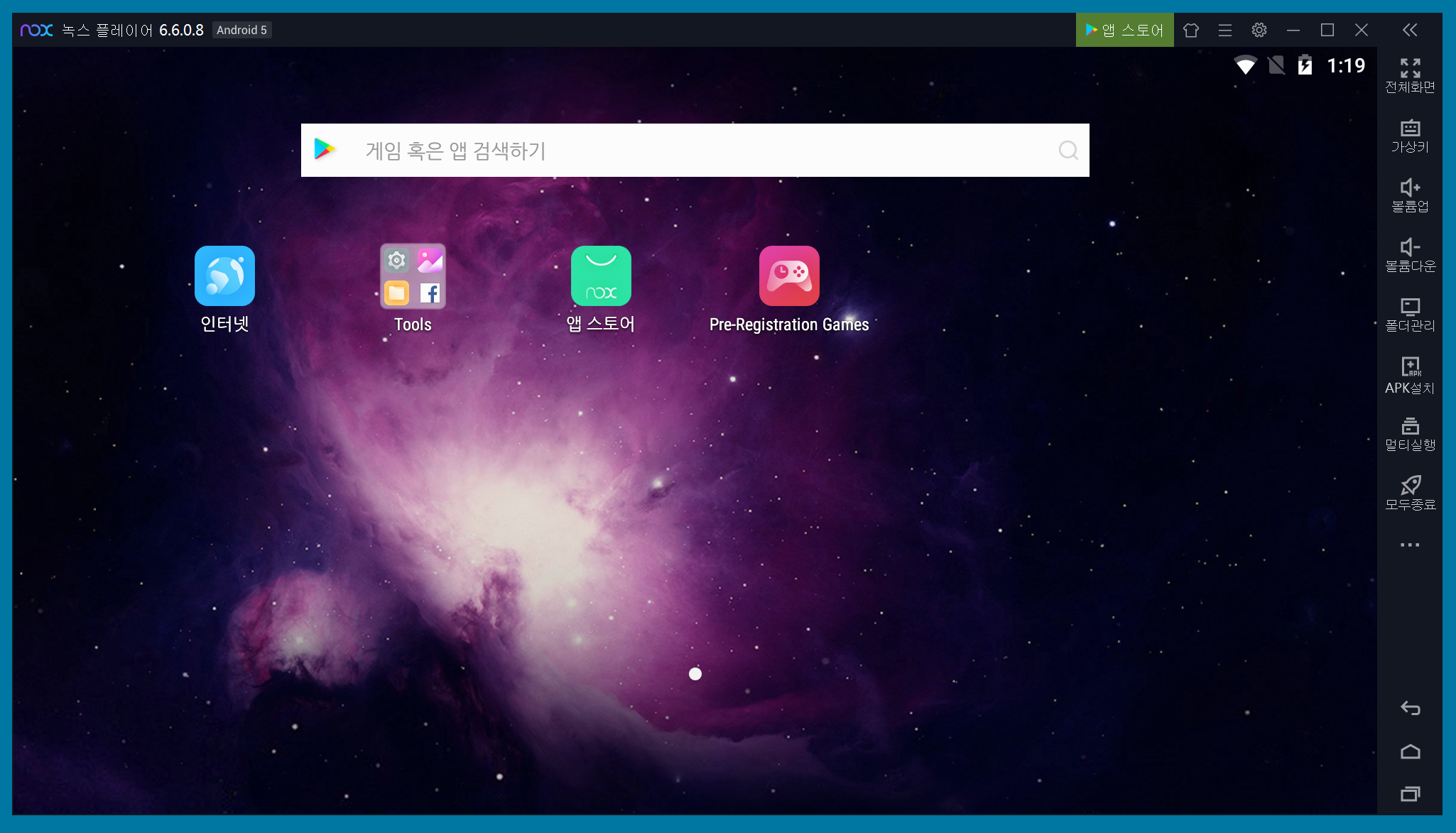This screenshot has height=833, width=1456.
Task: Open the virtual key (가상키) settings
Action: (x=1410, y=136)
